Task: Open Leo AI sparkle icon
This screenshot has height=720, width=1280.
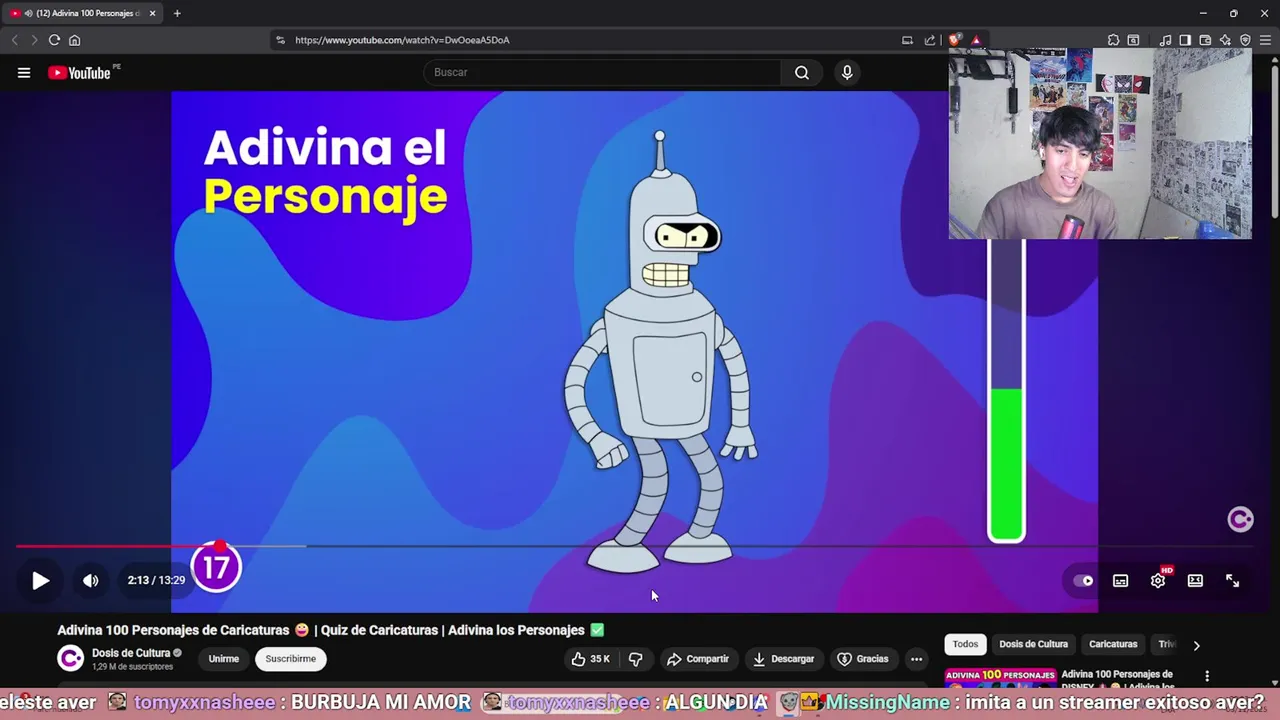Action: 1225,40
